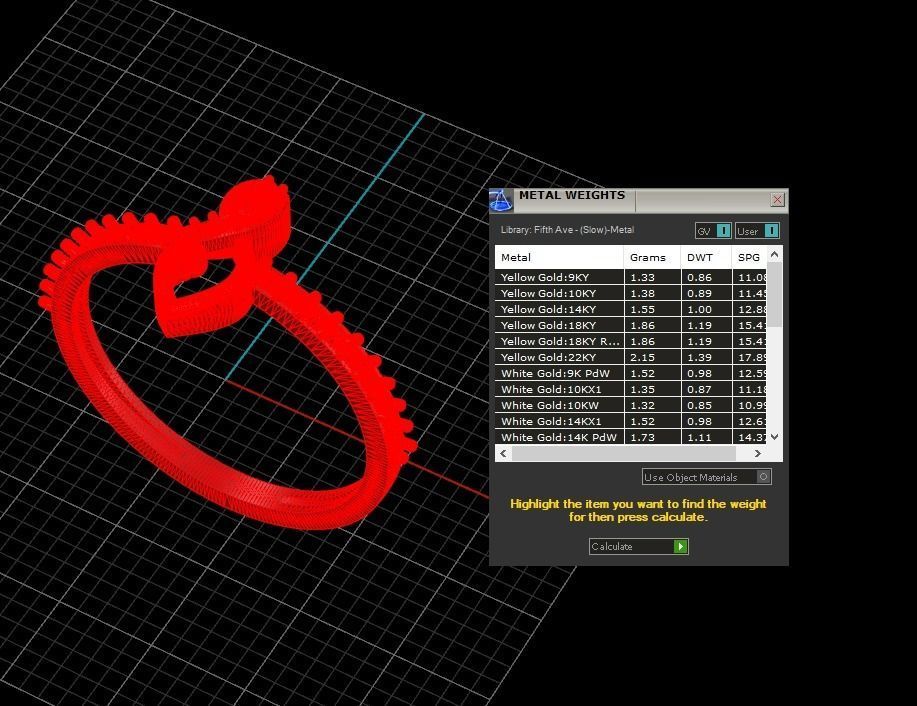Enable Use Object Materials option

(706, 477)
